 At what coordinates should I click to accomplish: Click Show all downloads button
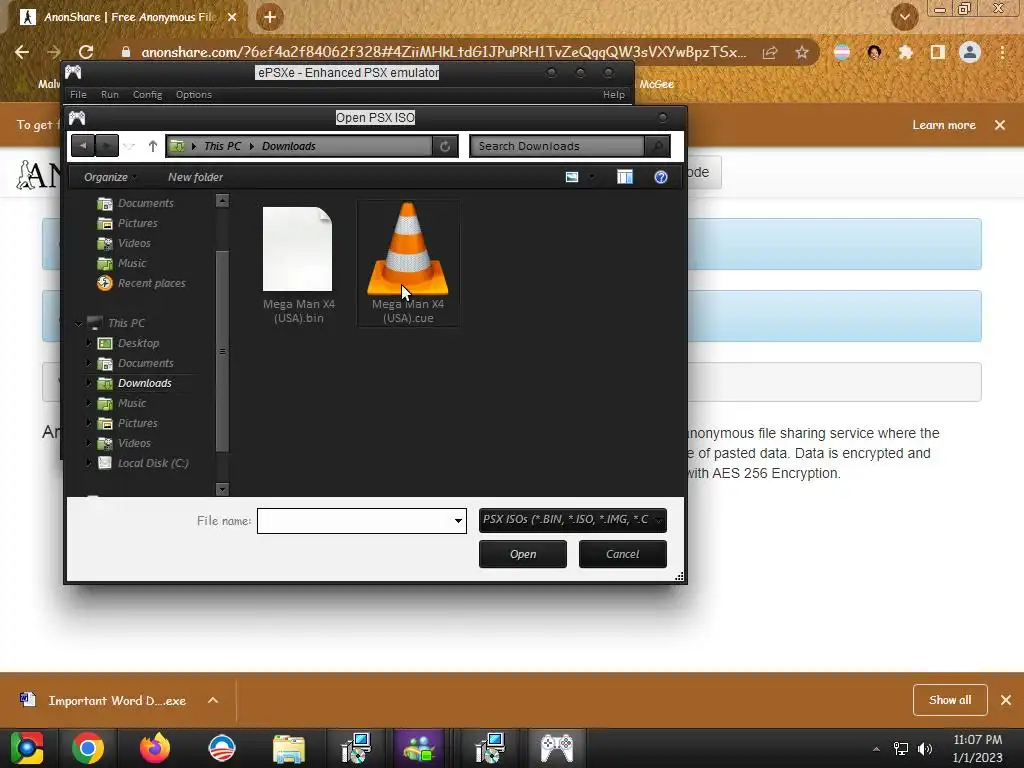[950, 700]
